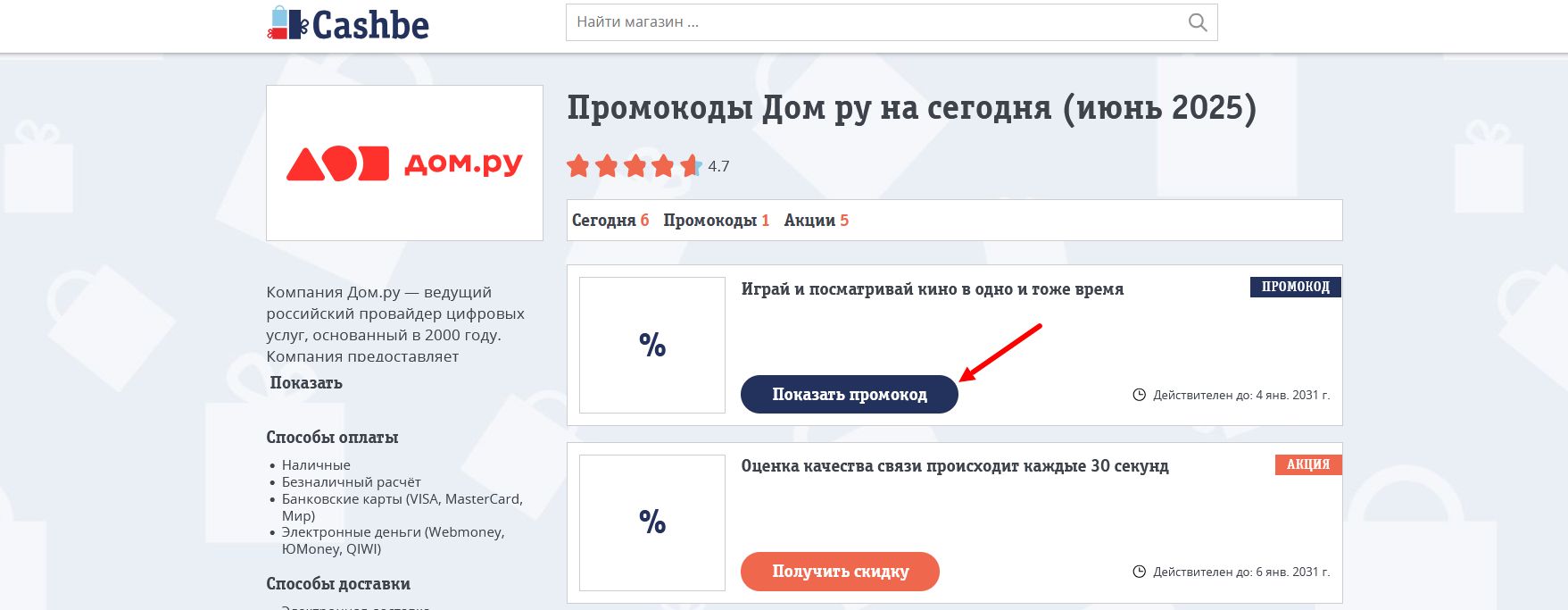This screenshot has width=1568, height=610.
Task: Click the search magnifier icon
Action: tap(1198, 22)
